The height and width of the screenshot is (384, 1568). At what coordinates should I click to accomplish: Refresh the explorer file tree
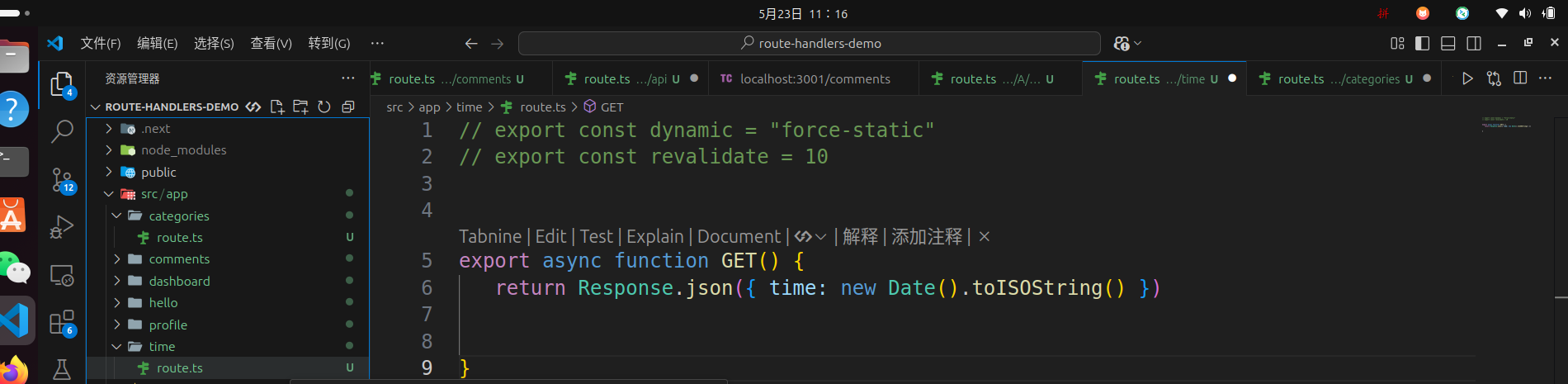324,107
